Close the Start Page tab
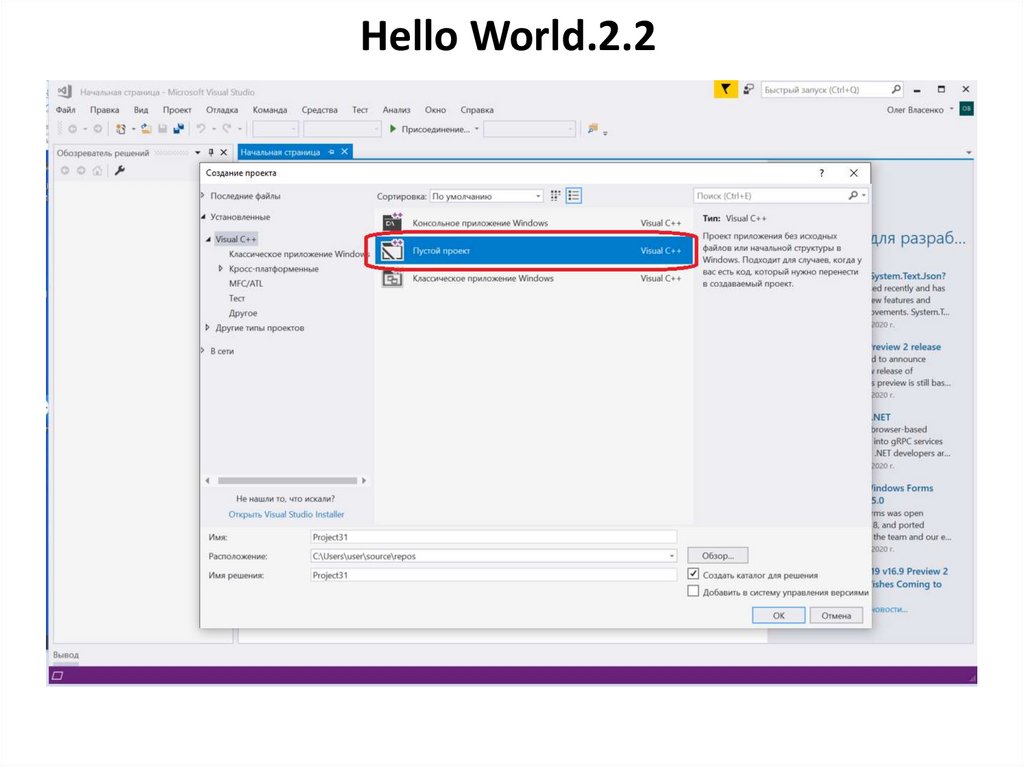Viewport: 1024px width, 767px height. 345,152
